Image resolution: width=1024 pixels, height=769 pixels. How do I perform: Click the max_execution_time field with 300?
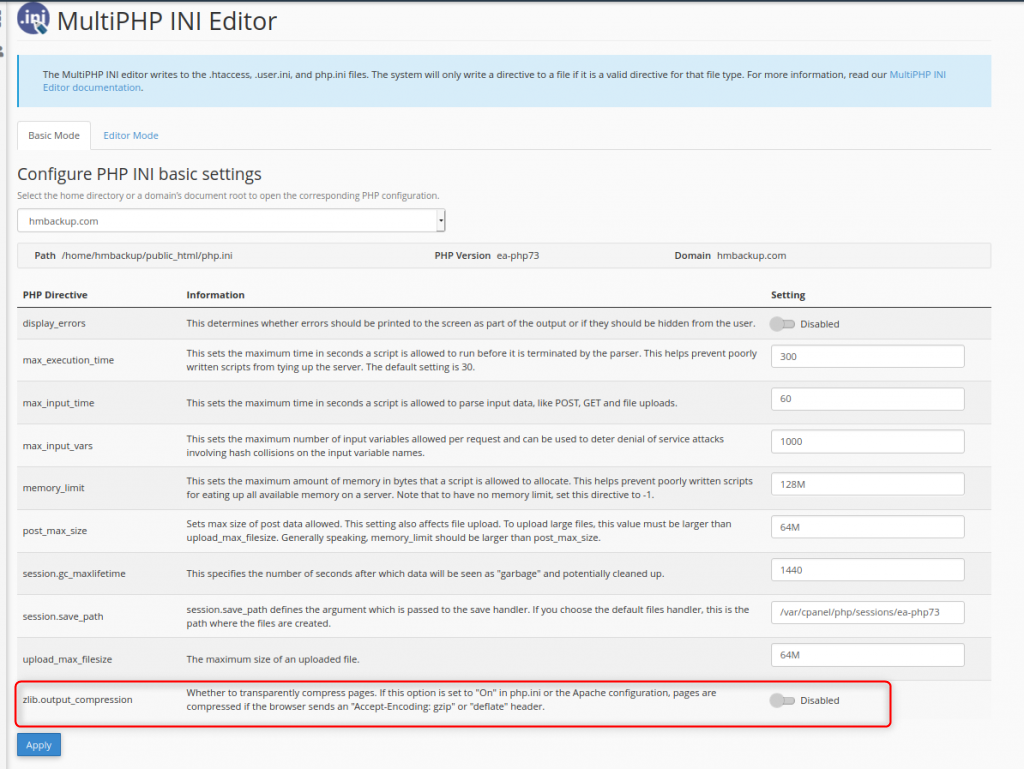click(867, 356)
